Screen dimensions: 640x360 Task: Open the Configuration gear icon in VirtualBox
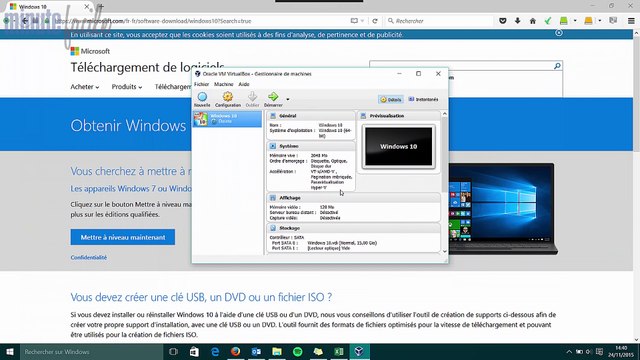(x=228, y=97)
